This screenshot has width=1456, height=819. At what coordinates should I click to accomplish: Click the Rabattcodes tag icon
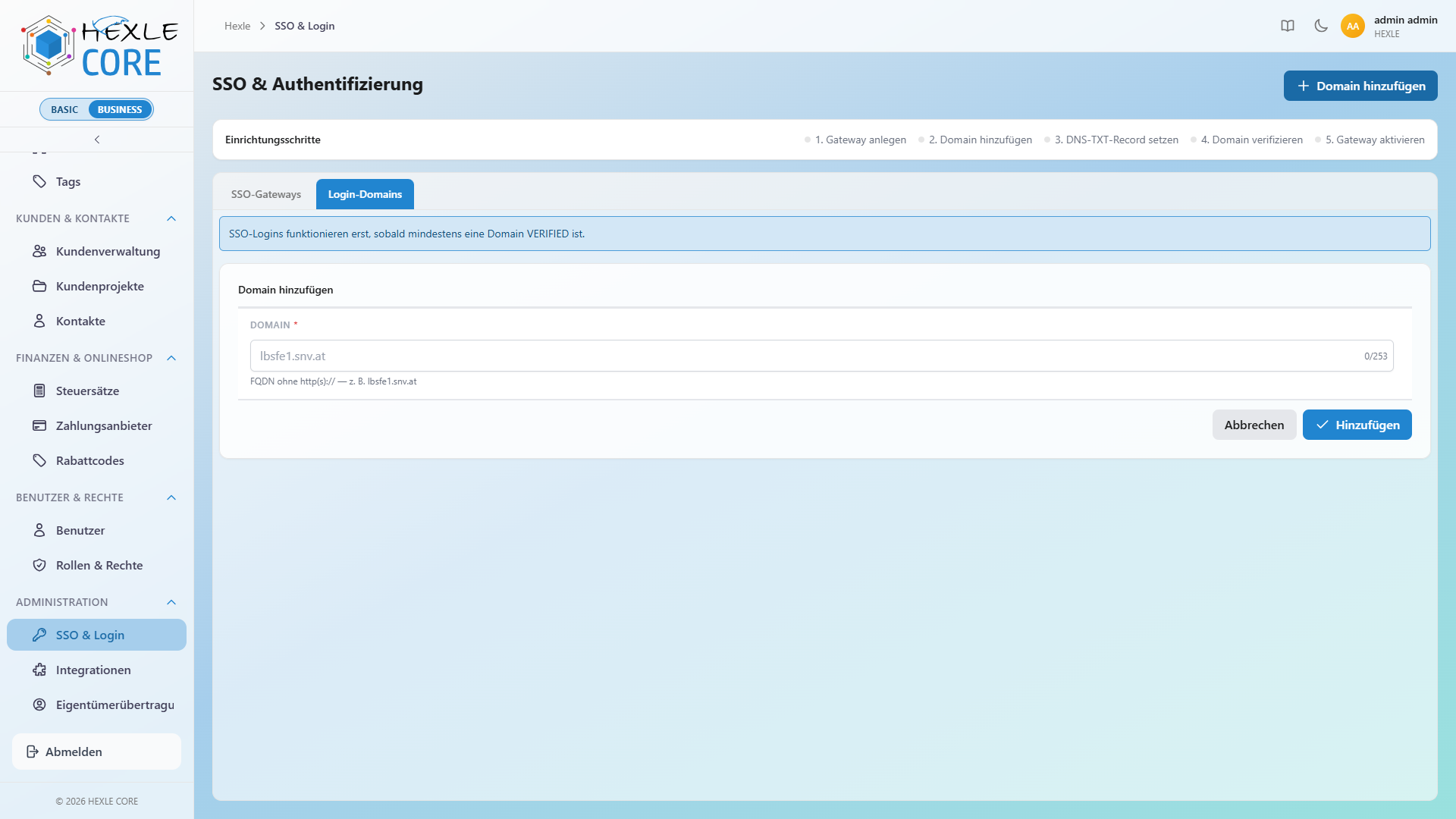click(x=39, y=460)
